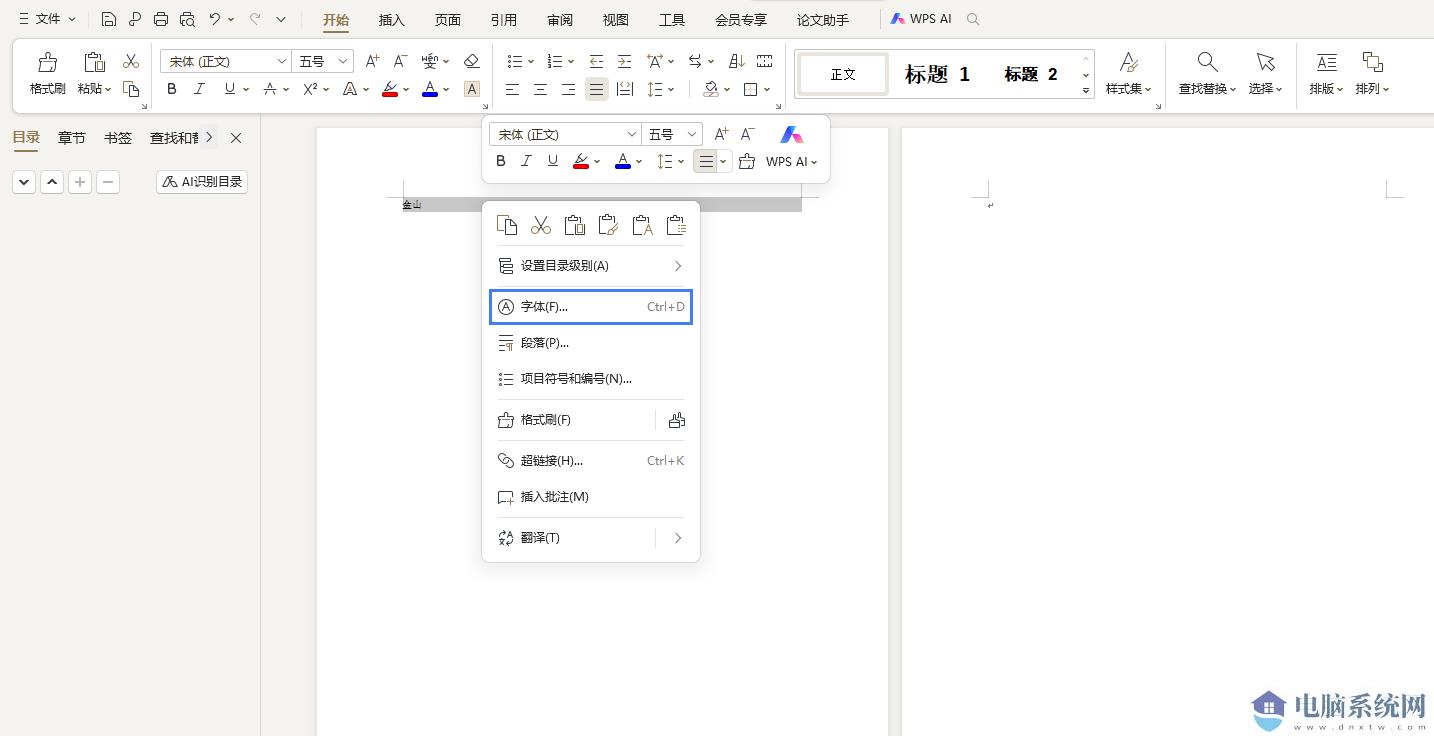Increase font size in the mini toolbar

coord(721,134)
